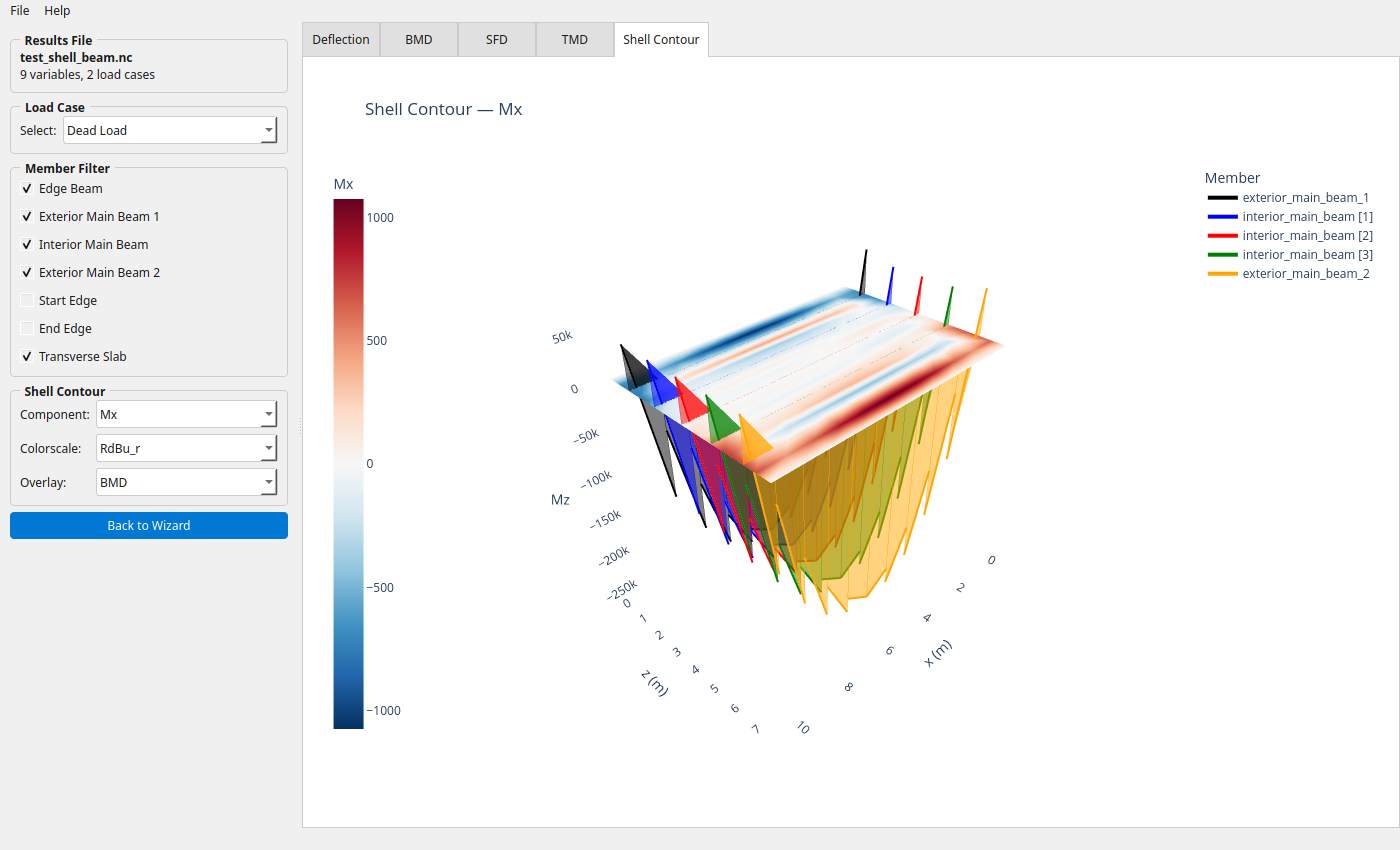The image size is (1400, 850).
Task: Expand the Component Mx dropdown
Action: point(186,415)
